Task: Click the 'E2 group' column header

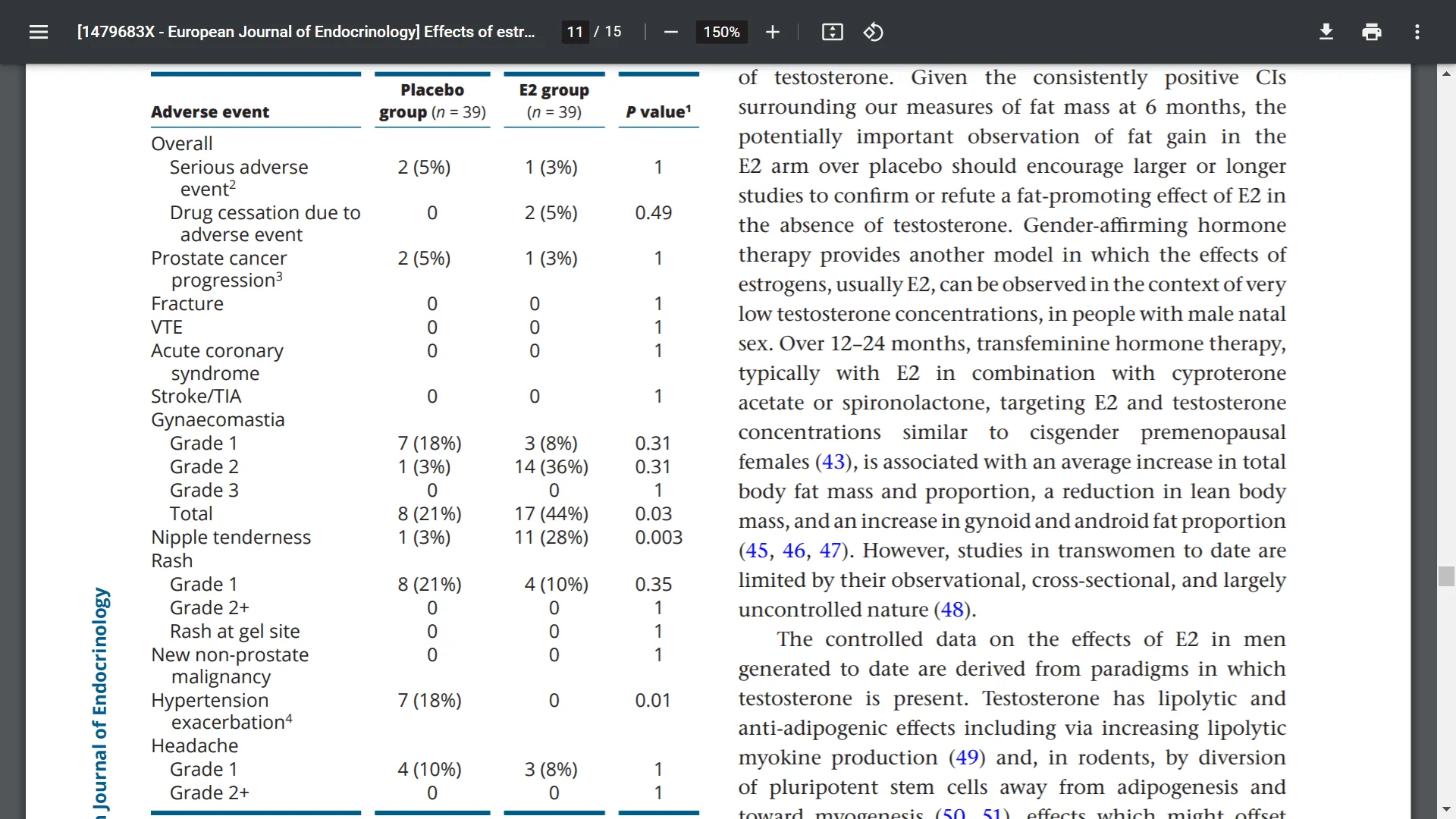Action: pos(554,101)
